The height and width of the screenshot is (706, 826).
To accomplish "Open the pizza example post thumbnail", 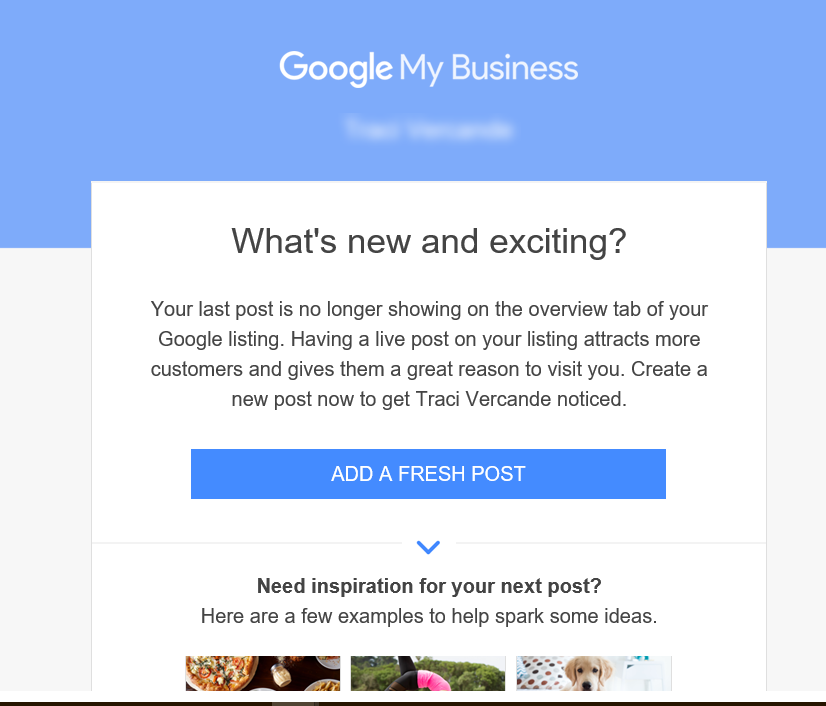I will 263,673.
